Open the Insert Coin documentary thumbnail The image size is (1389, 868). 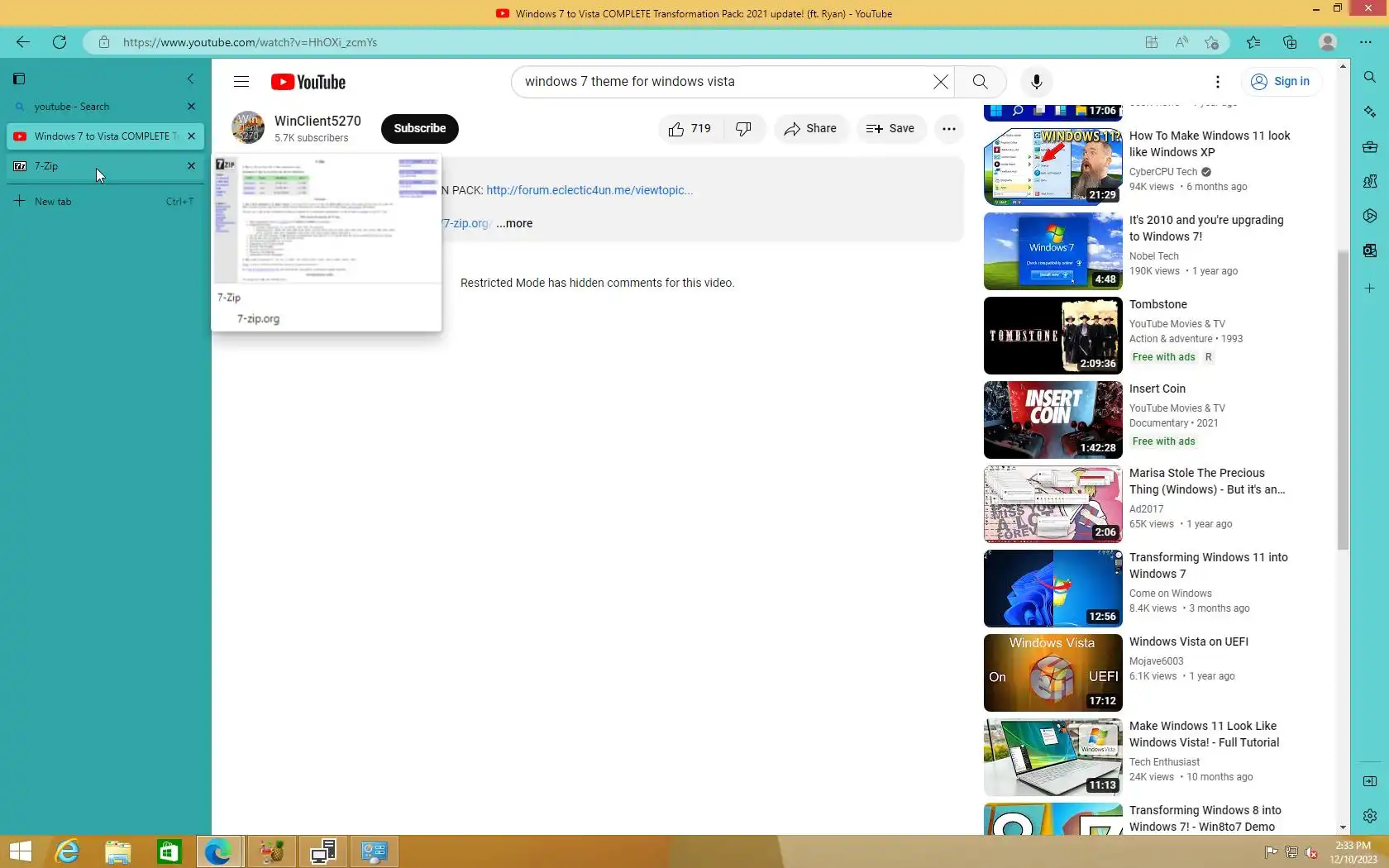(x=1053, y=420)
